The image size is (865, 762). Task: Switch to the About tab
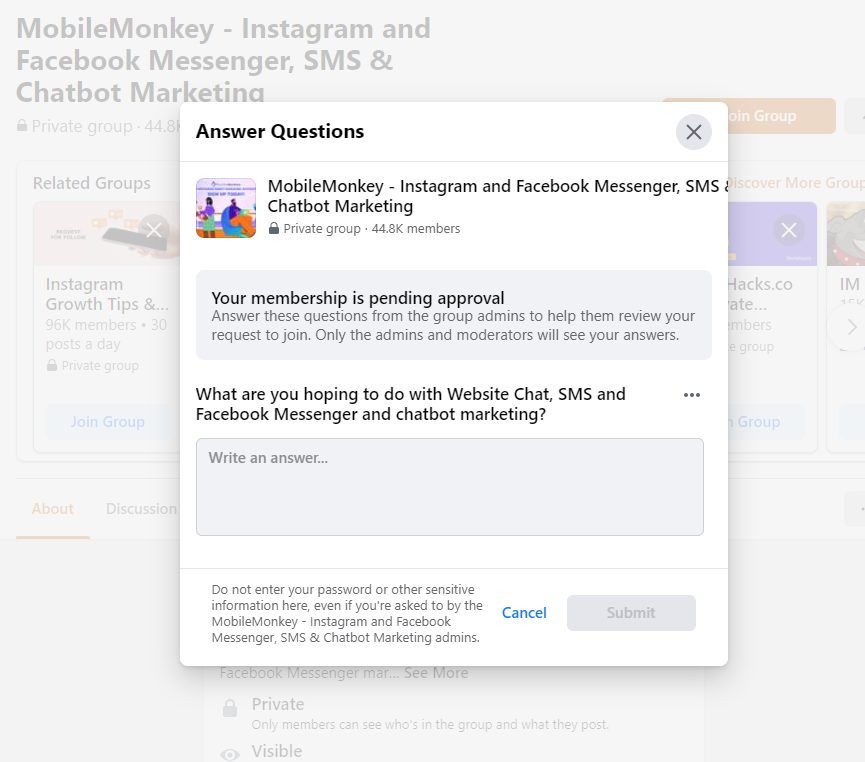[52, 509]
